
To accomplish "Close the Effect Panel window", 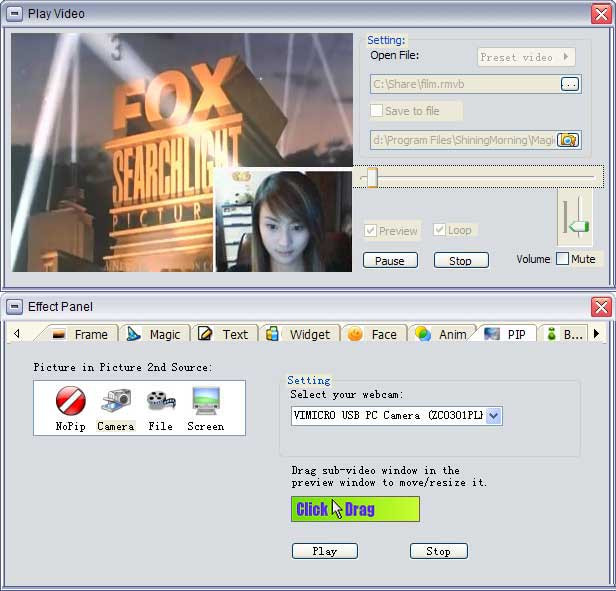I will click(601, 307).
